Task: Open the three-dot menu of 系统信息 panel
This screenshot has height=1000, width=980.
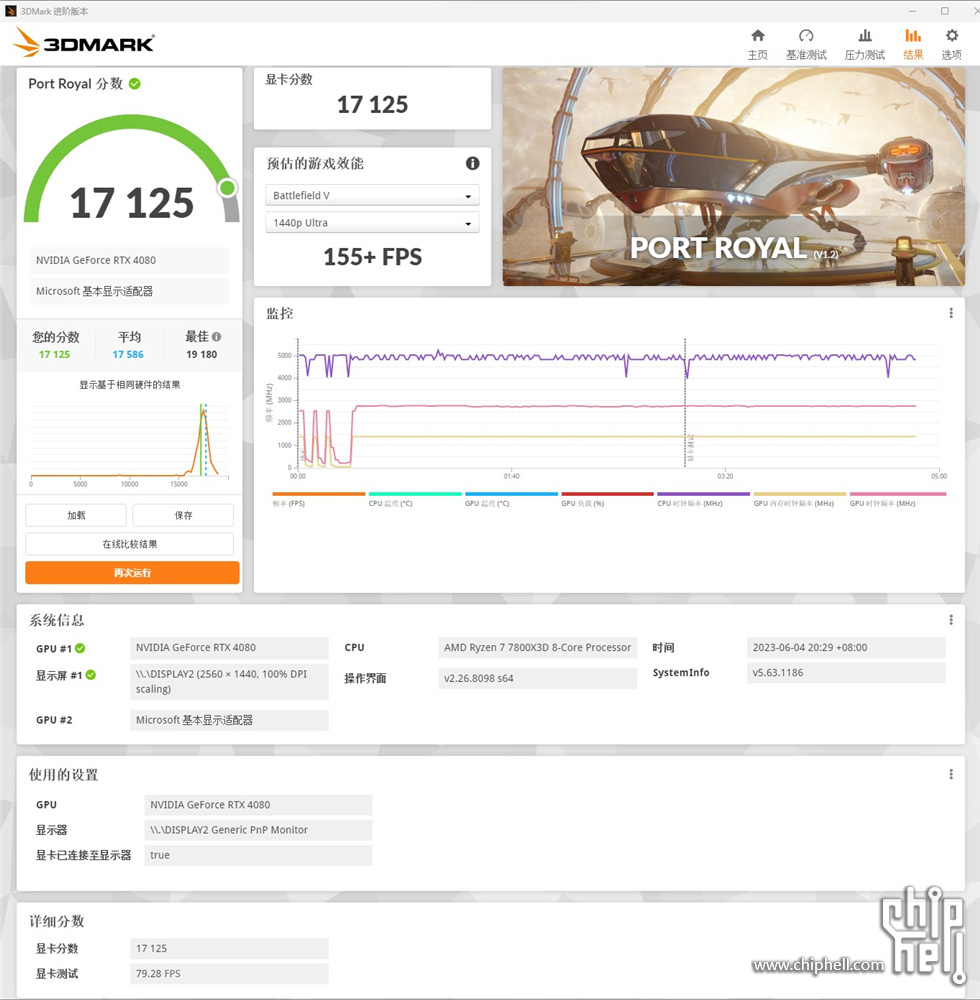Action: [951, 620]
